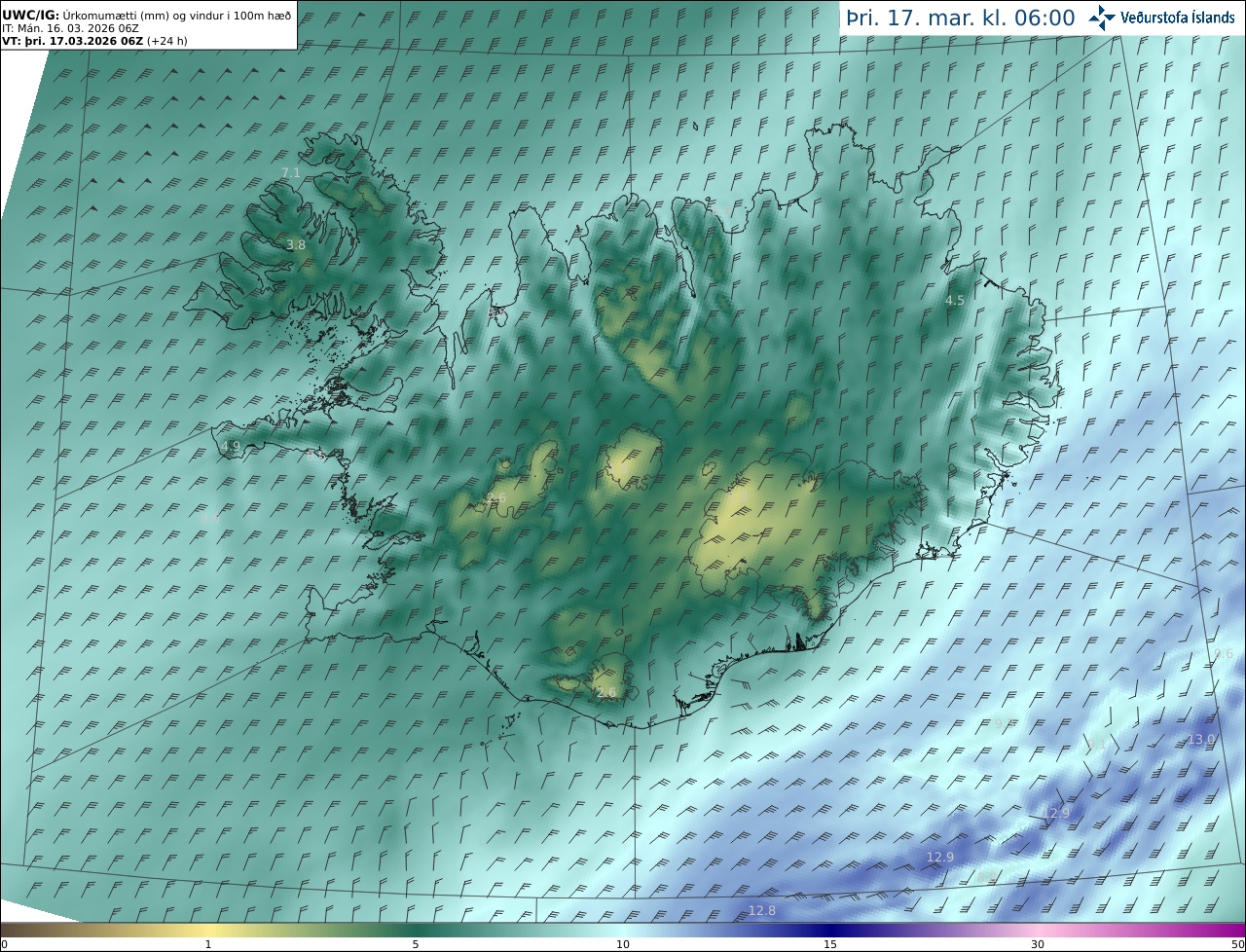Screen dimensions: 1246x952
Task: Click the 2.6 value near the south coast
Action: click(x=606, y=692)
